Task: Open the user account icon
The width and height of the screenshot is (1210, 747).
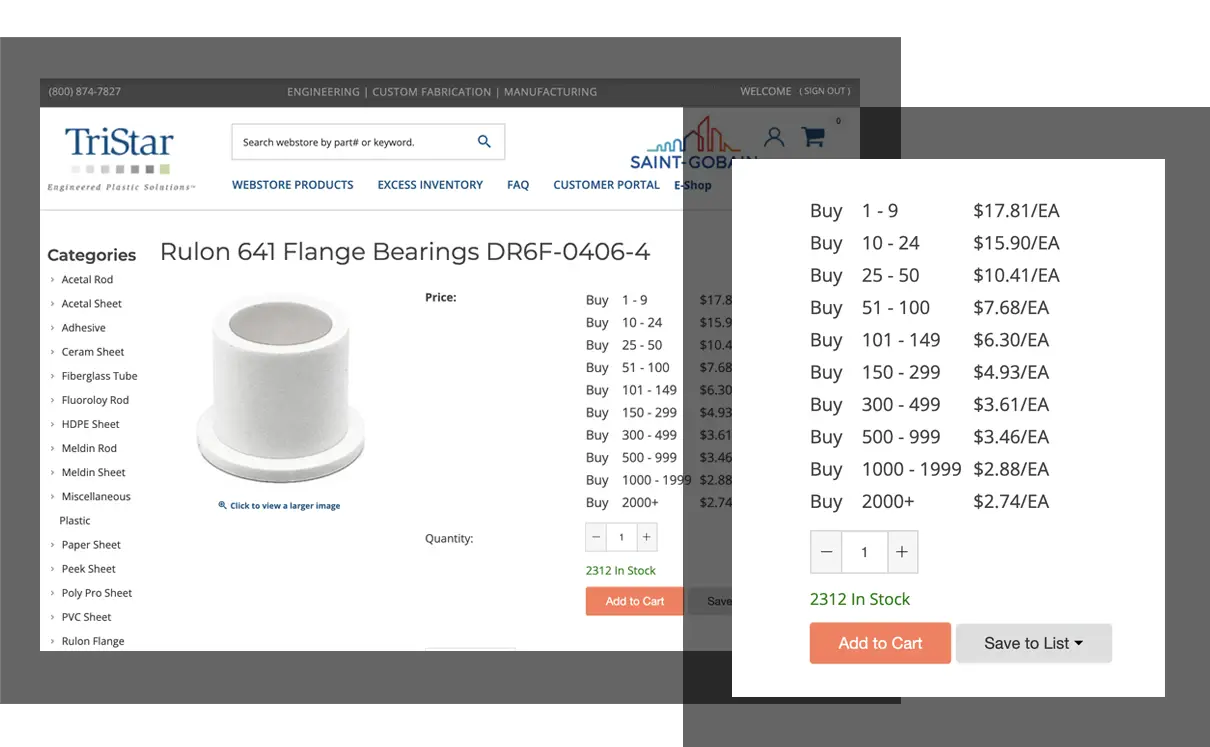Action: coord(774,137)
